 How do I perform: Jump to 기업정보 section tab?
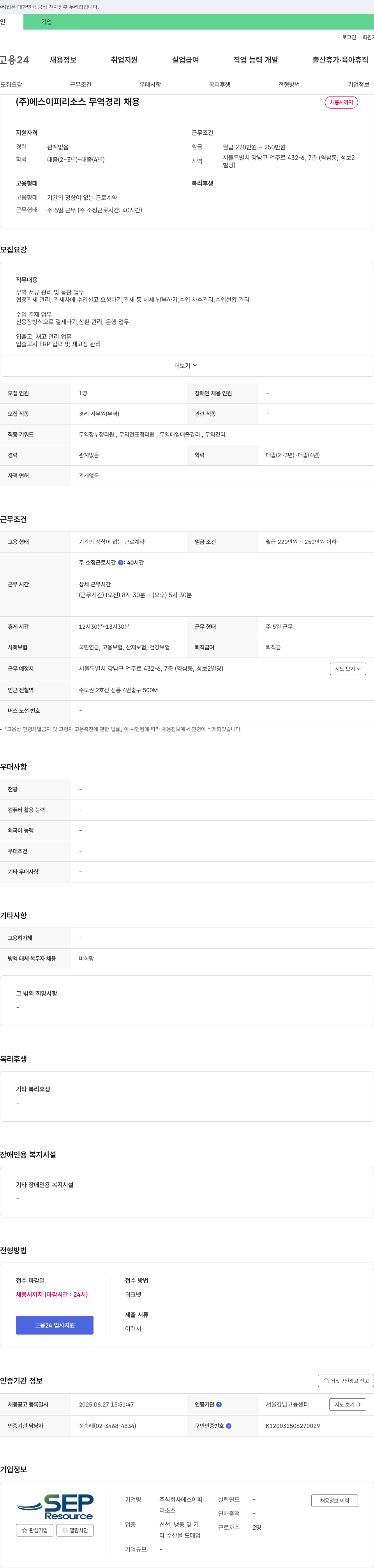(359, 84)
